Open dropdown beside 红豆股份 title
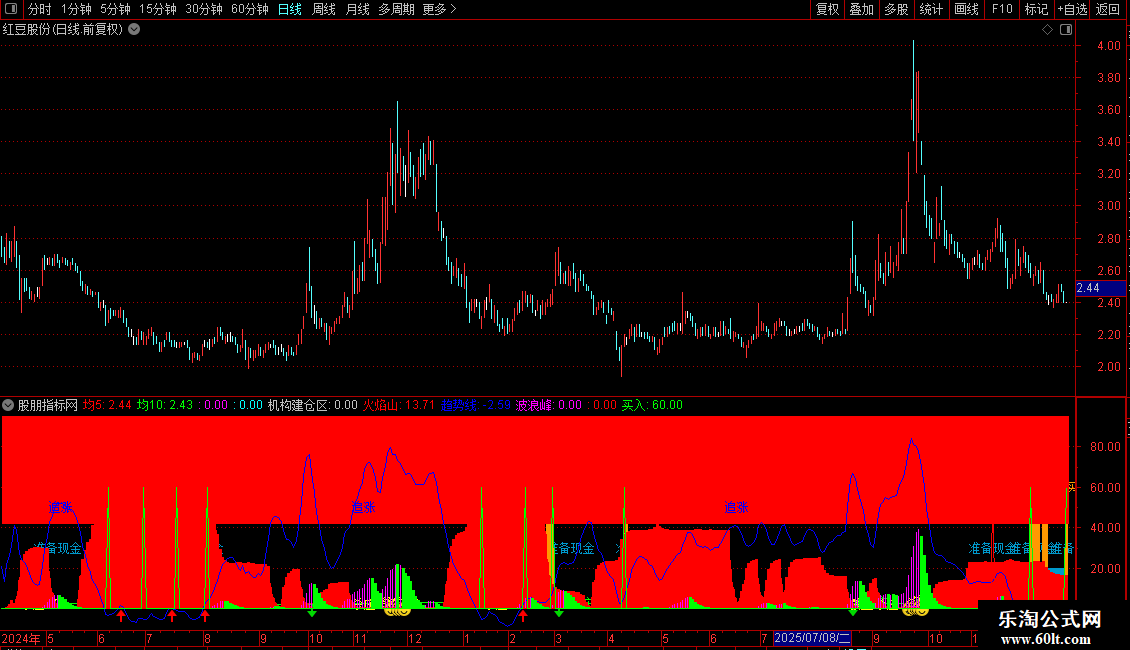The height and width of the screenshot is (650, 1130). [x=134, y=30]
